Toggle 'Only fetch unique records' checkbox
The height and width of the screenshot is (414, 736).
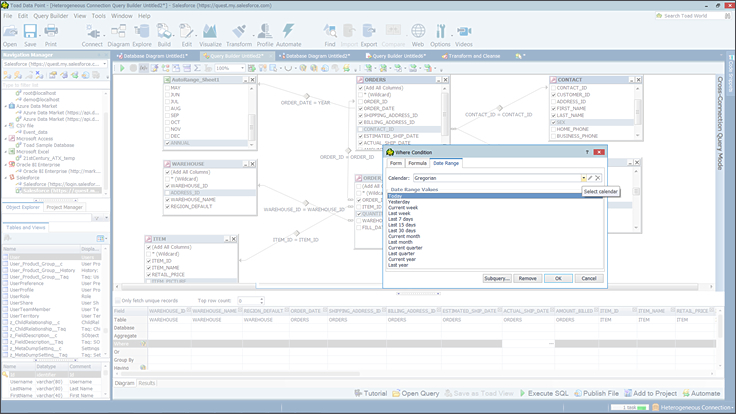[x=116, y=300]
